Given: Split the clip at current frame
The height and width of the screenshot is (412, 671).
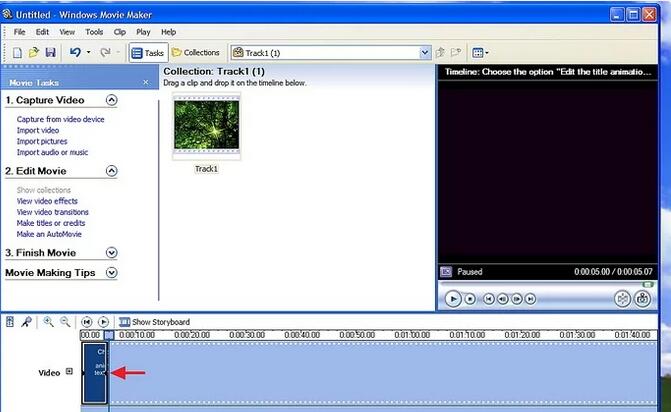Looking at the screenshot, I should point(622,299).
